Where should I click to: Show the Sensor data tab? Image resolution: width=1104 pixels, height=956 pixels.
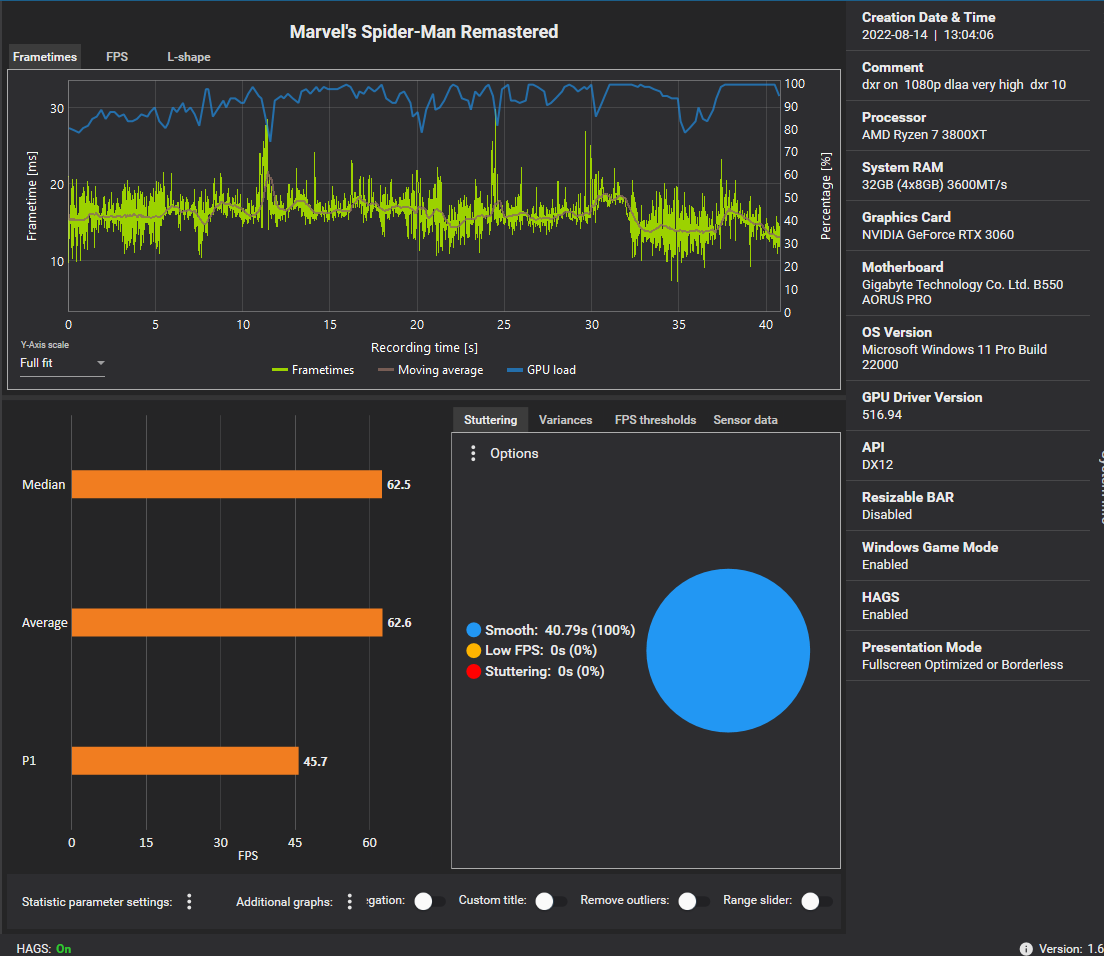pos(745,420)
